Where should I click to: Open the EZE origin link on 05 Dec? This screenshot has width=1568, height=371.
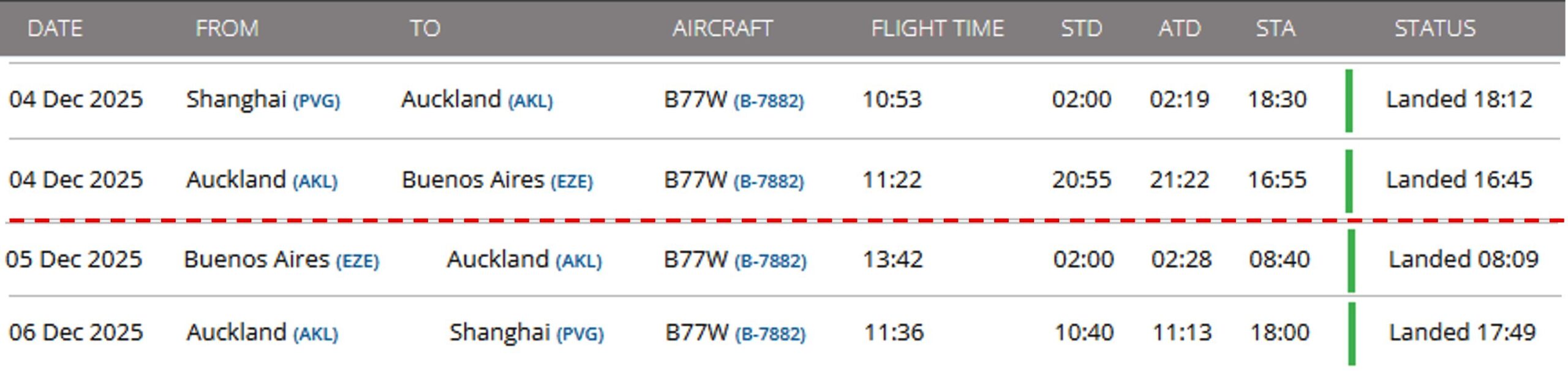click(358, 261)
